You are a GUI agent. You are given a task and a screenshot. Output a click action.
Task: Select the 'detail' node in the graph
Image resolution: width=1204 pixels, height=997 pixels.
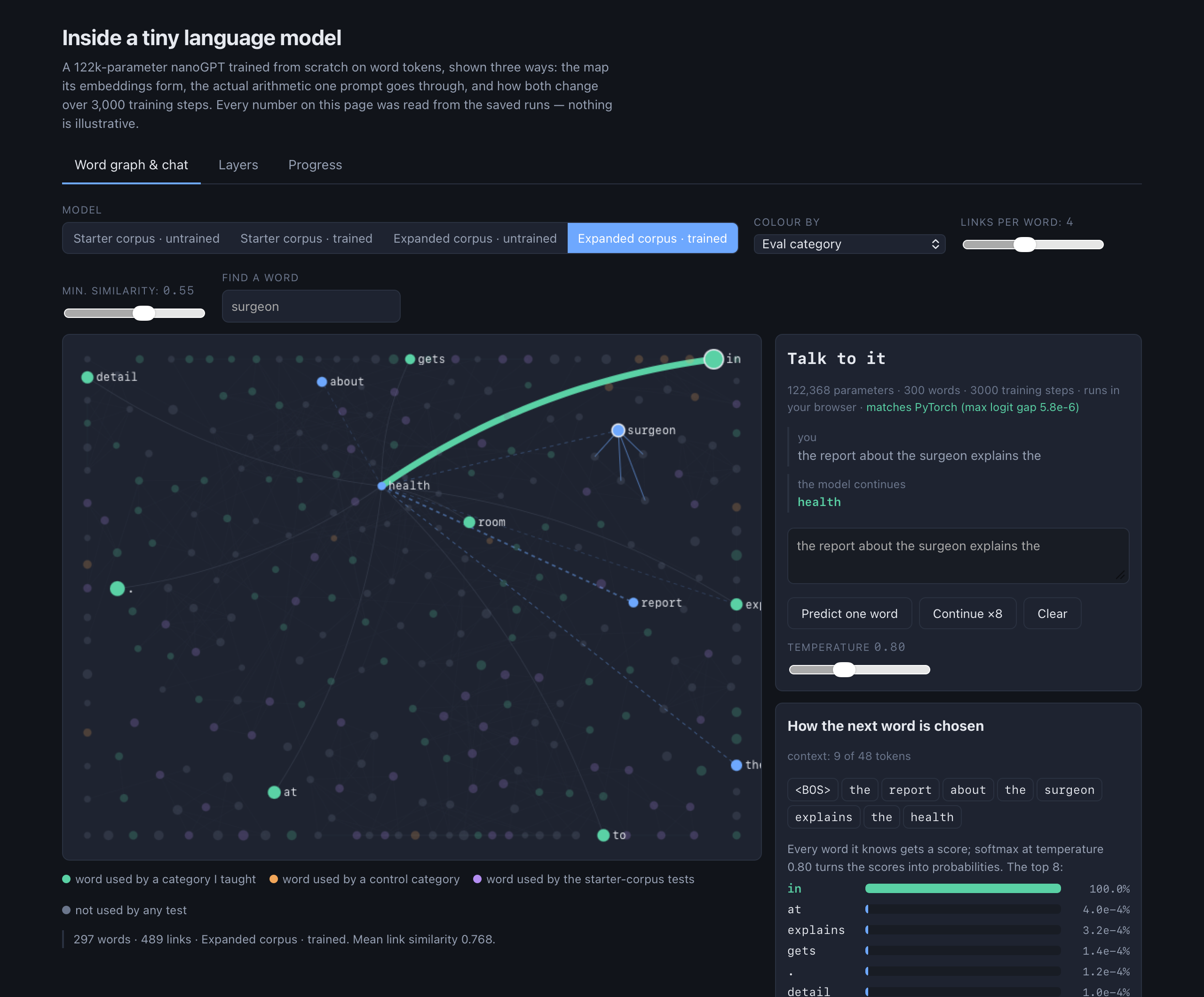point(87,377)
